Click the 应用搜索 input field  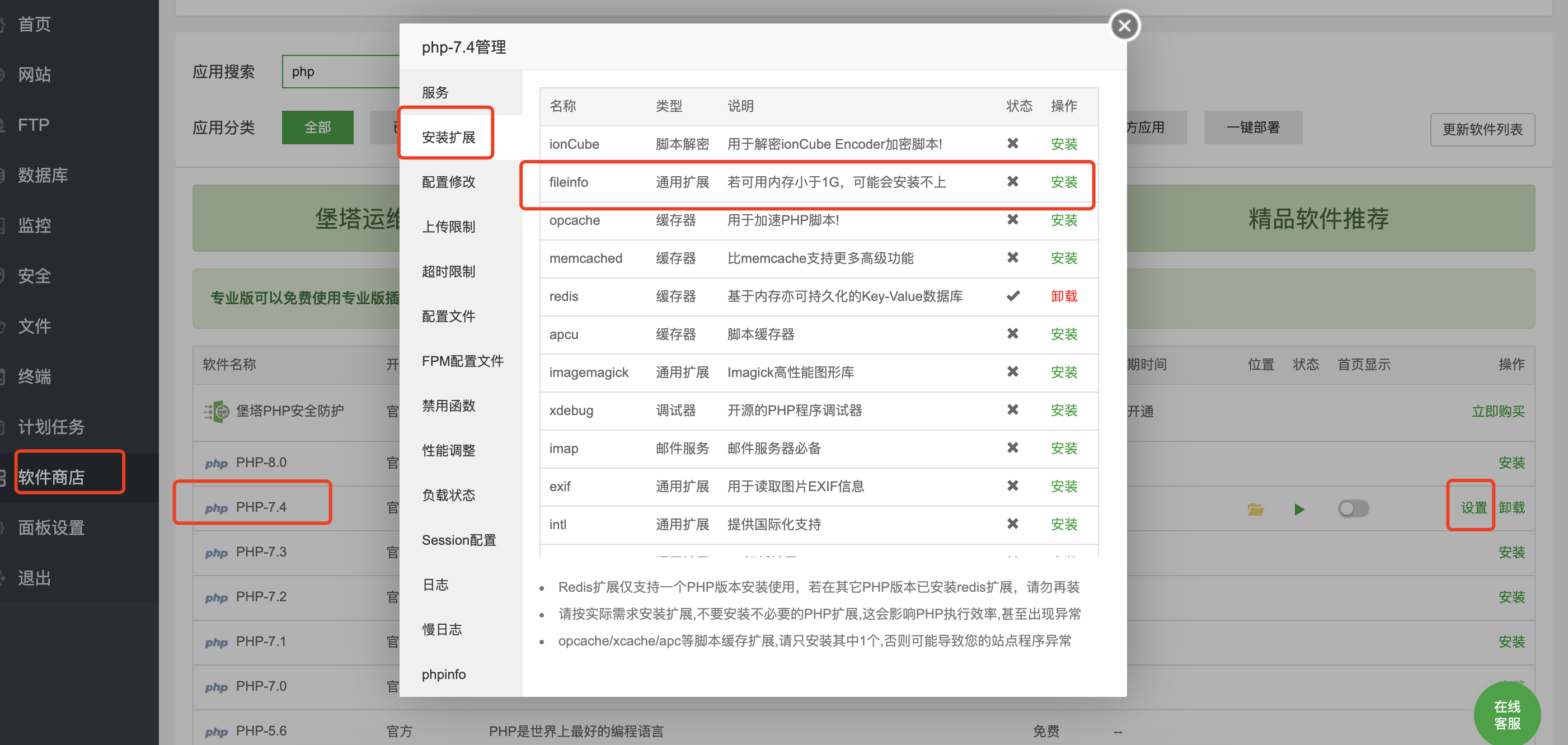[341, 72]
